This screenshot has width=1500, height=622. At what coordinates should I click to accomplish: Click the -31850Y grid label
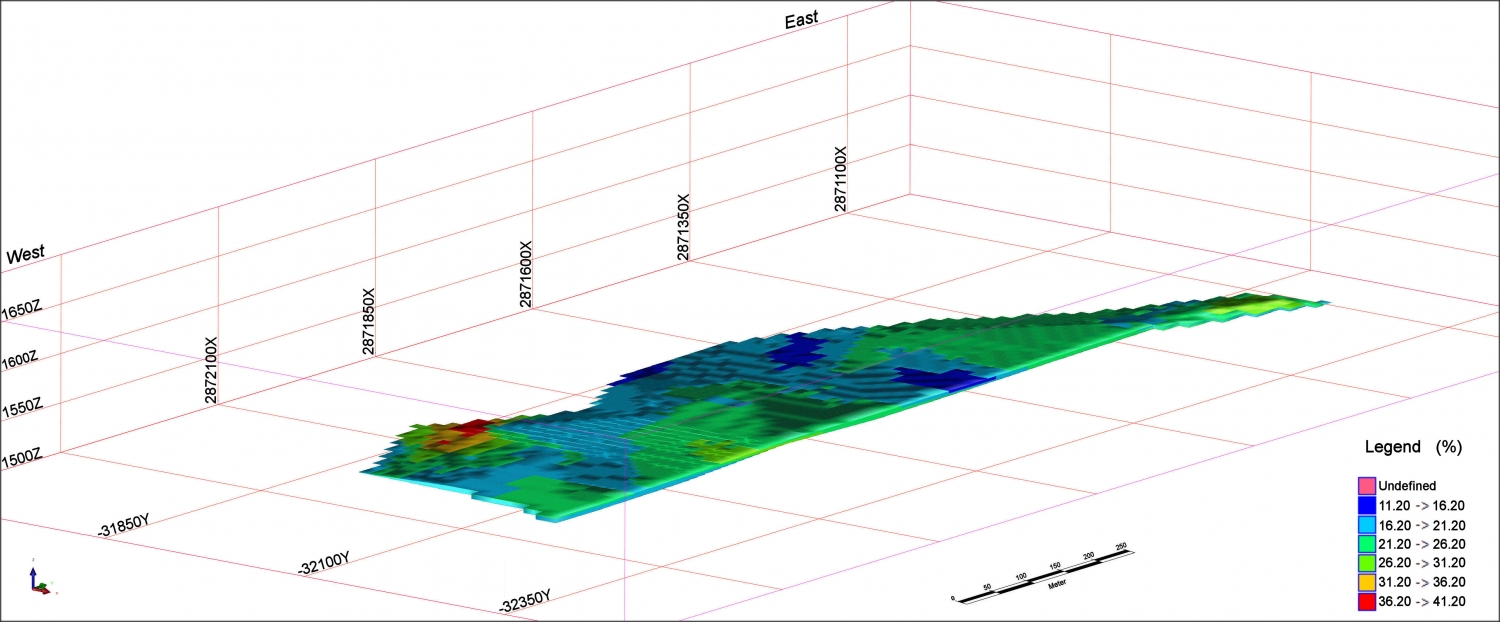coord(124,525)
